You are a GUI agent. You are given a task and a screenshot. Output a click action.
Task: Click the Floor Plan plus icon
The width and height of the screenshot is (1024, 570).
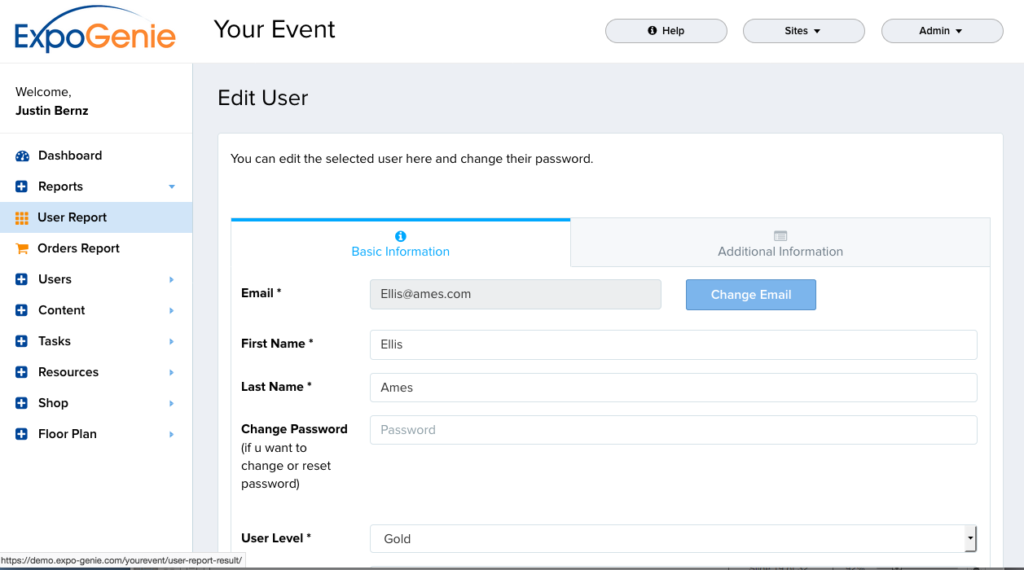[22, 435]
